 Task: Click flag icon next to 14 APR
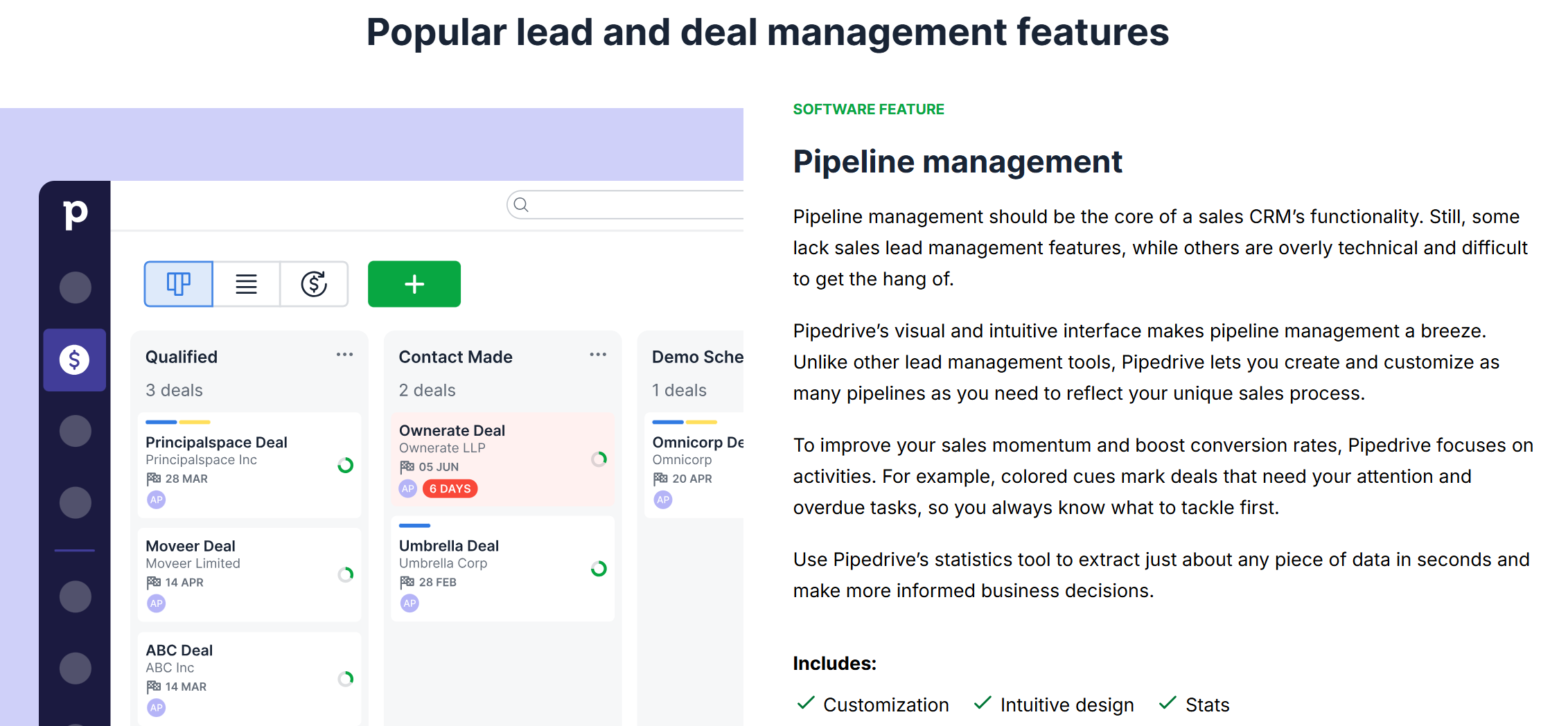coord(154,583)
